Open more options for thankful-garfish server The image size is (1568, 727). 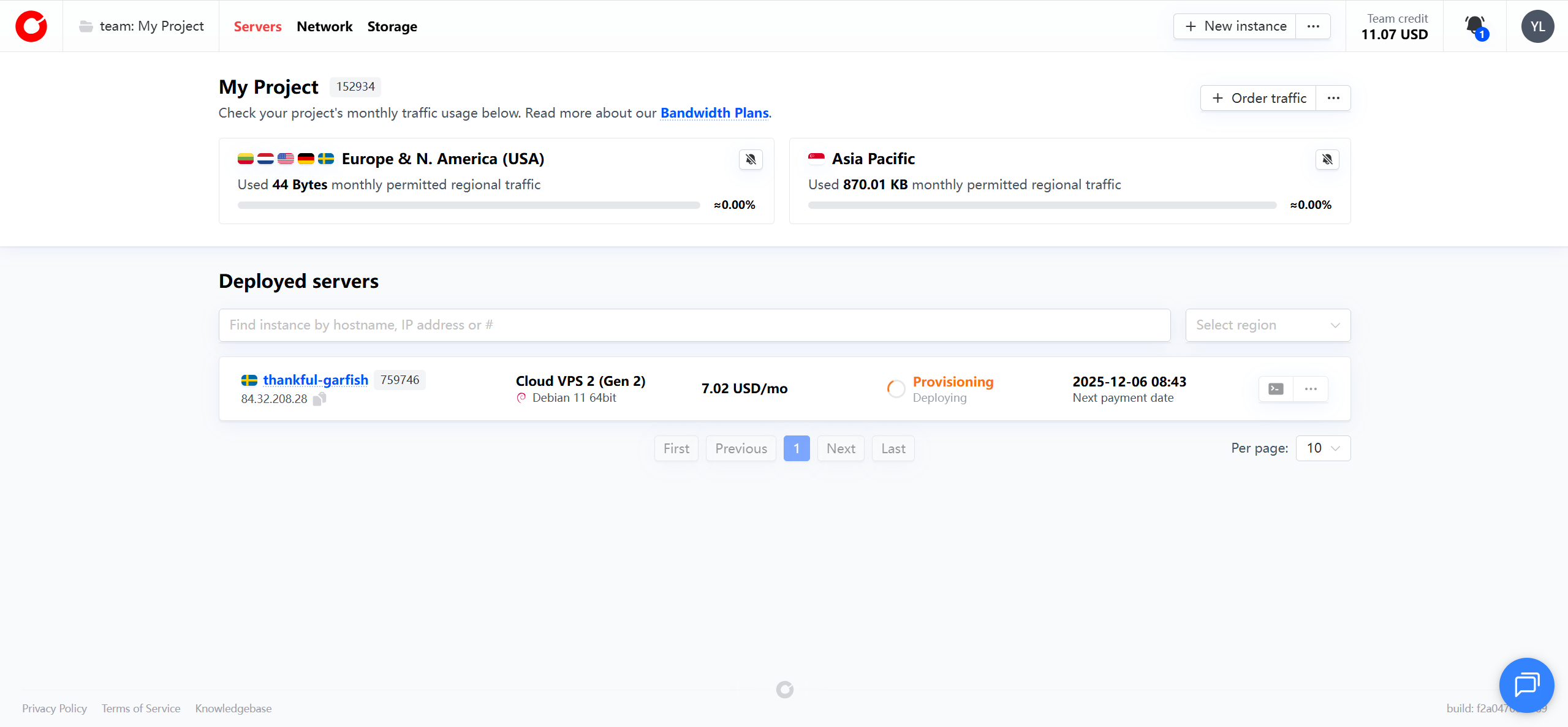pos(1311,389)
